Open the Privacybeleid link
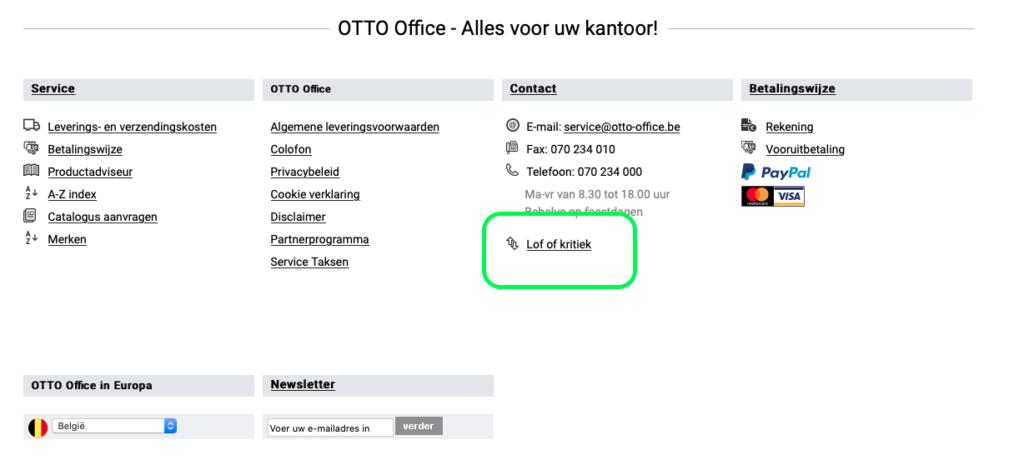1024x460 pixels. tap(305, 172)
